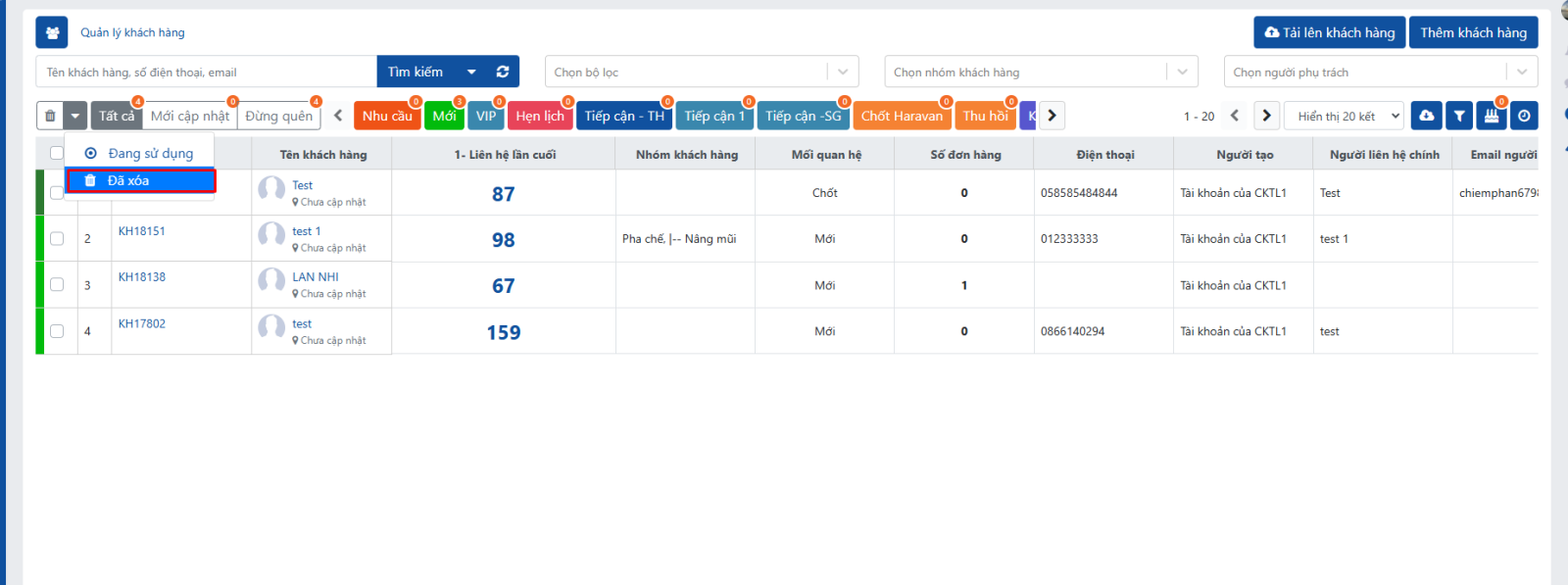
Task: Click the cloud download icon button
Action: click(x=1426, y=116)
